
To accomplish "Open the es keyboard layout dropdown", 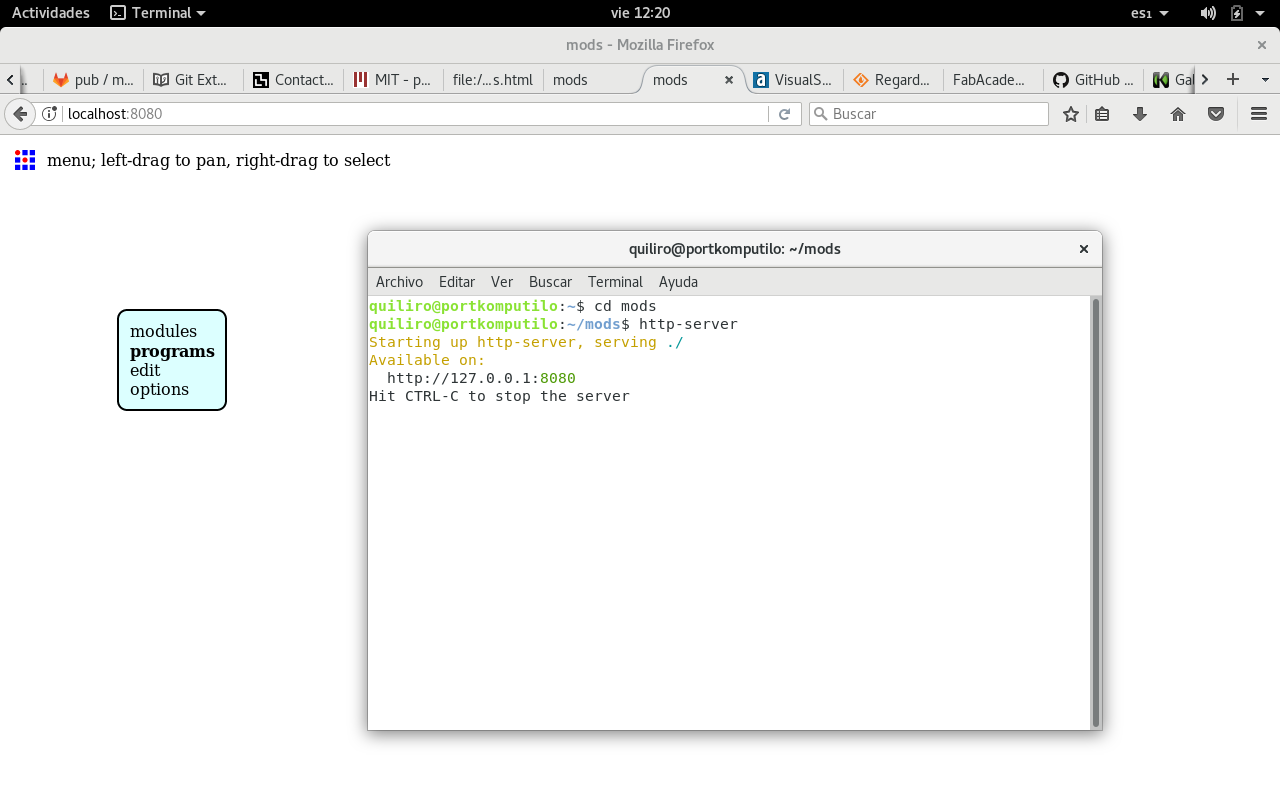I will pyautogui.click(x=1150, y=13).
